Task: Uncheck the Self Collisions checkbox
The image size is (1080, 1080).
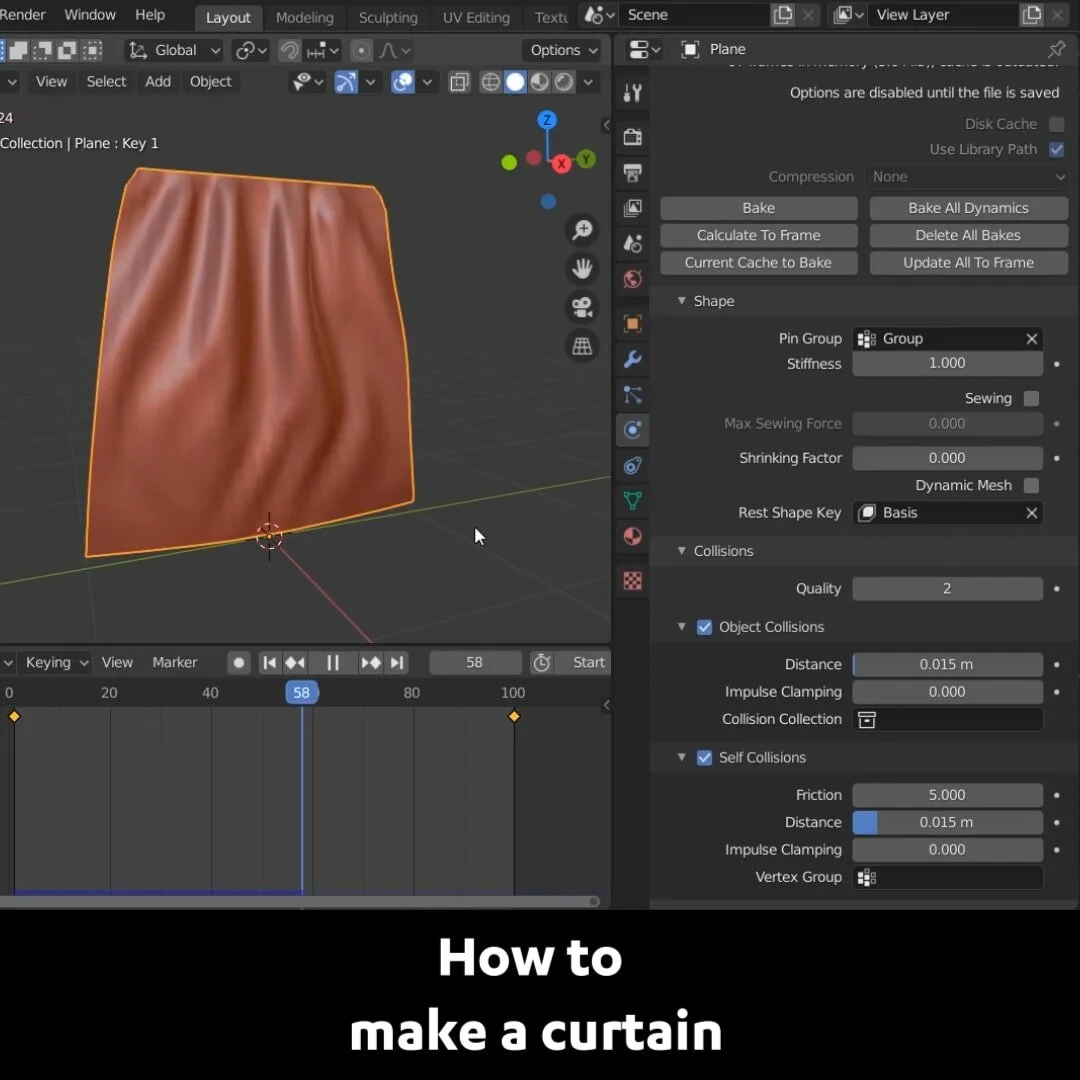Action: click(702, 757)
